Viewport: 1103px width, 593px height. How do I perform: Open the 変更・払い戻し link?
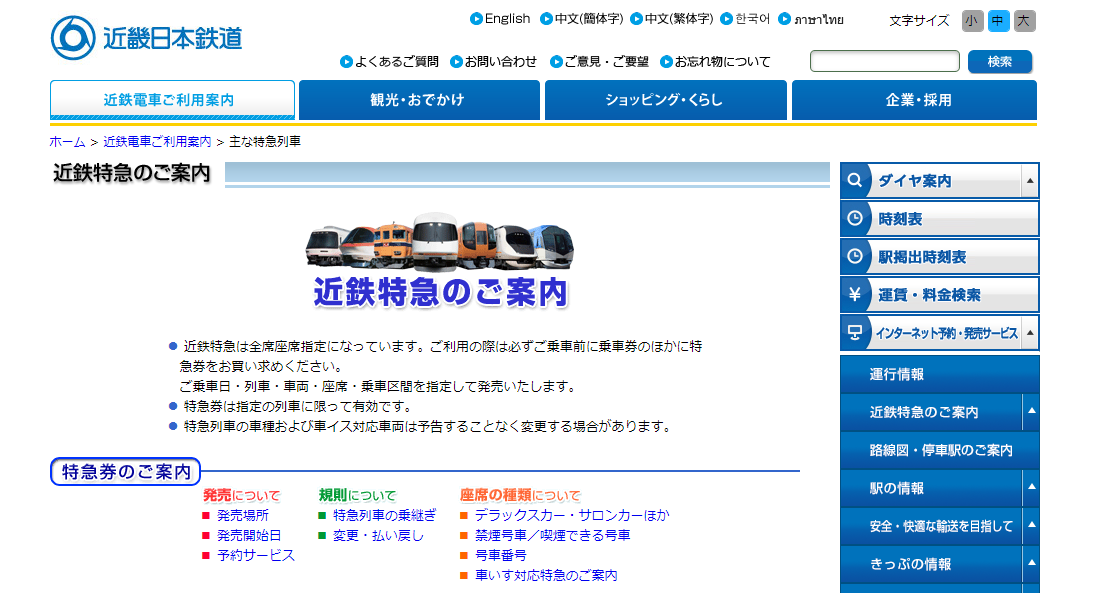[378, 535]
